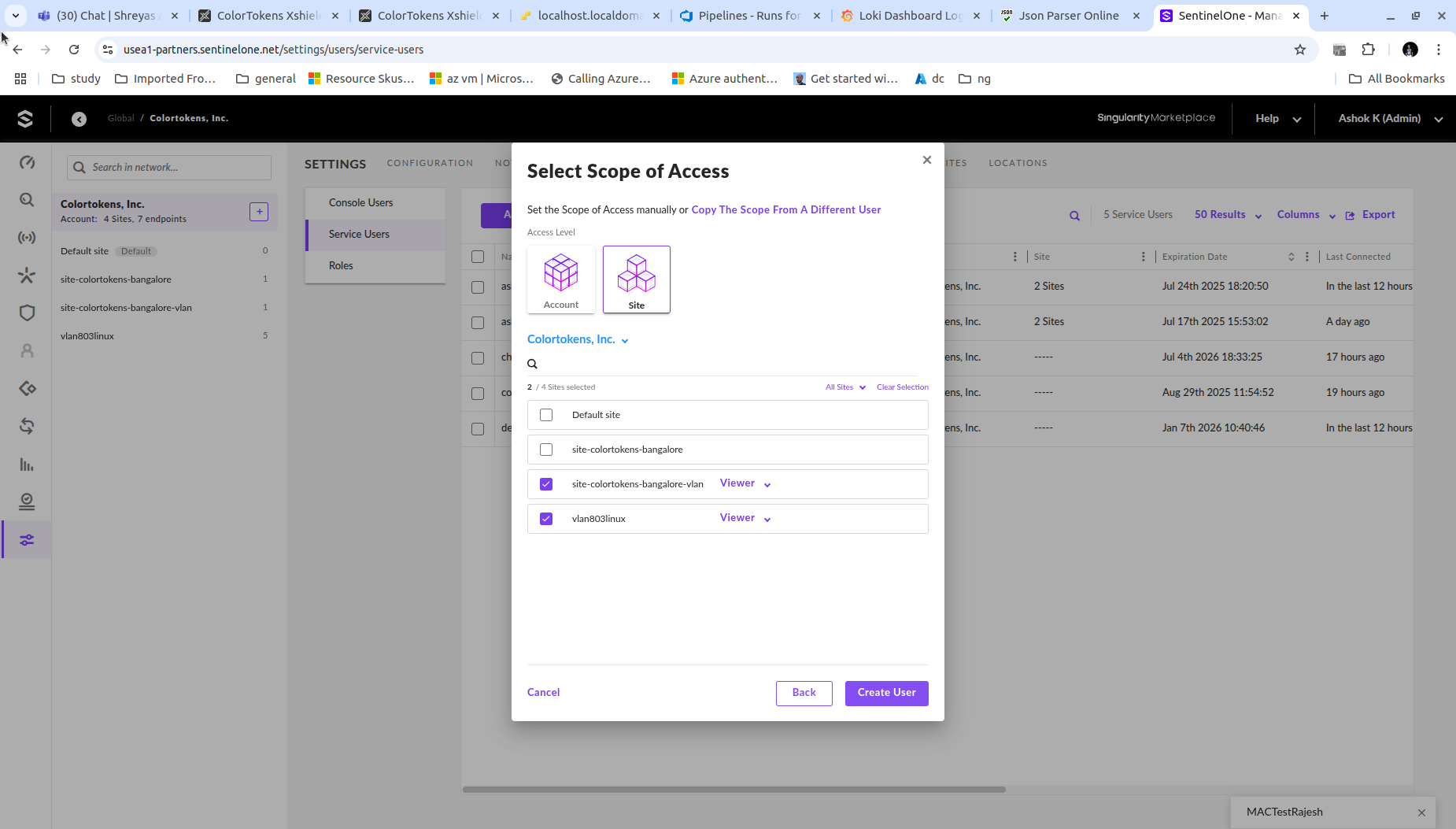Expand the Colortokens, Inc. scope dropdown
Screen dimensions: 1456x829
point(577,339)
